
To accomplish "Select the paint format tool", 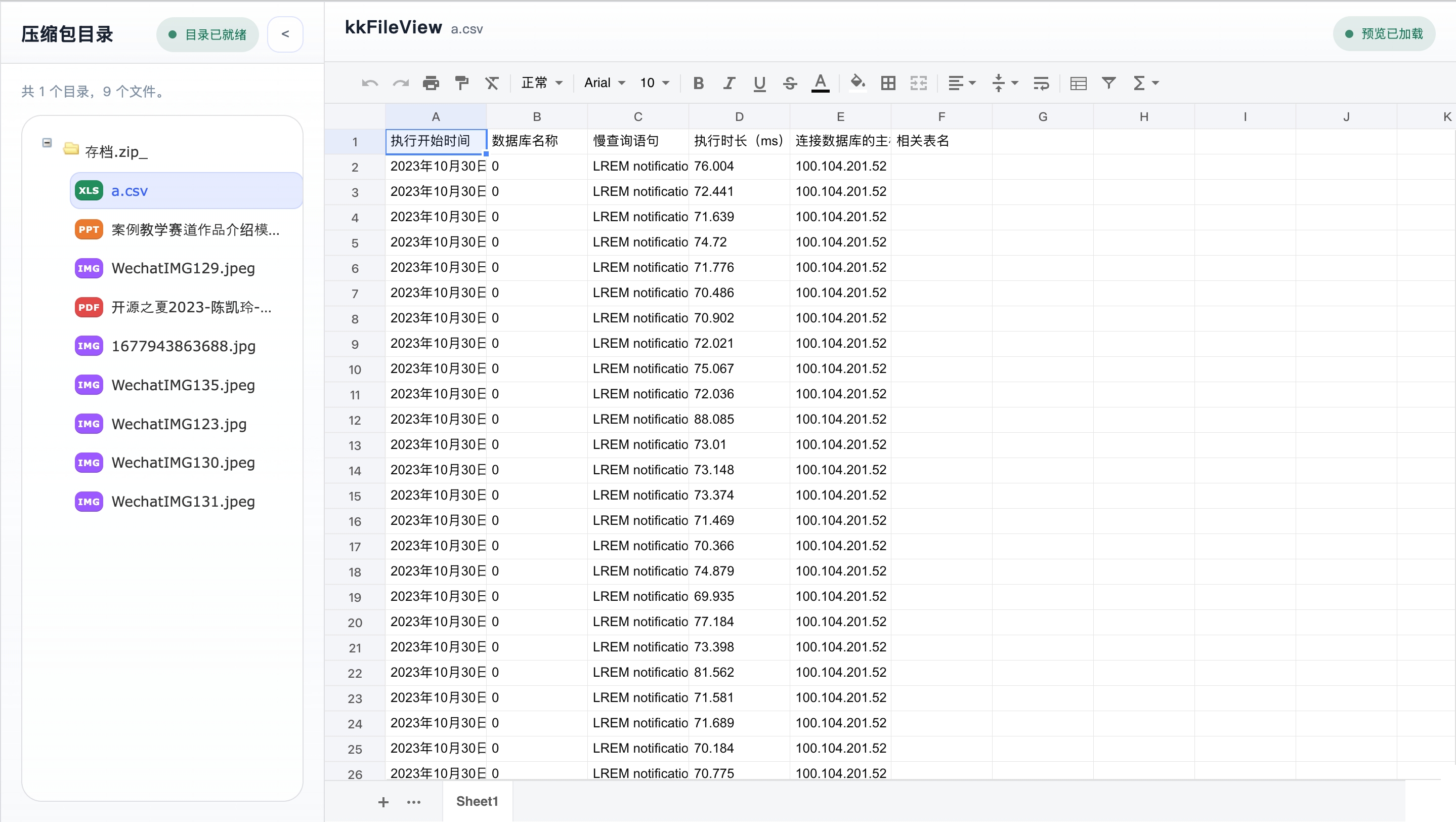I will (x=461, y=83).
